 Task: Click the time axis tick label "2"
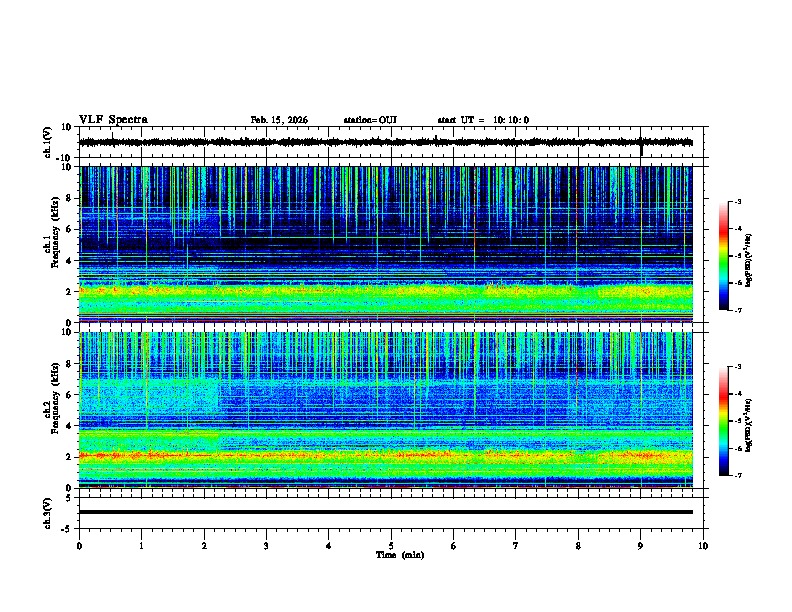point(204,546)
